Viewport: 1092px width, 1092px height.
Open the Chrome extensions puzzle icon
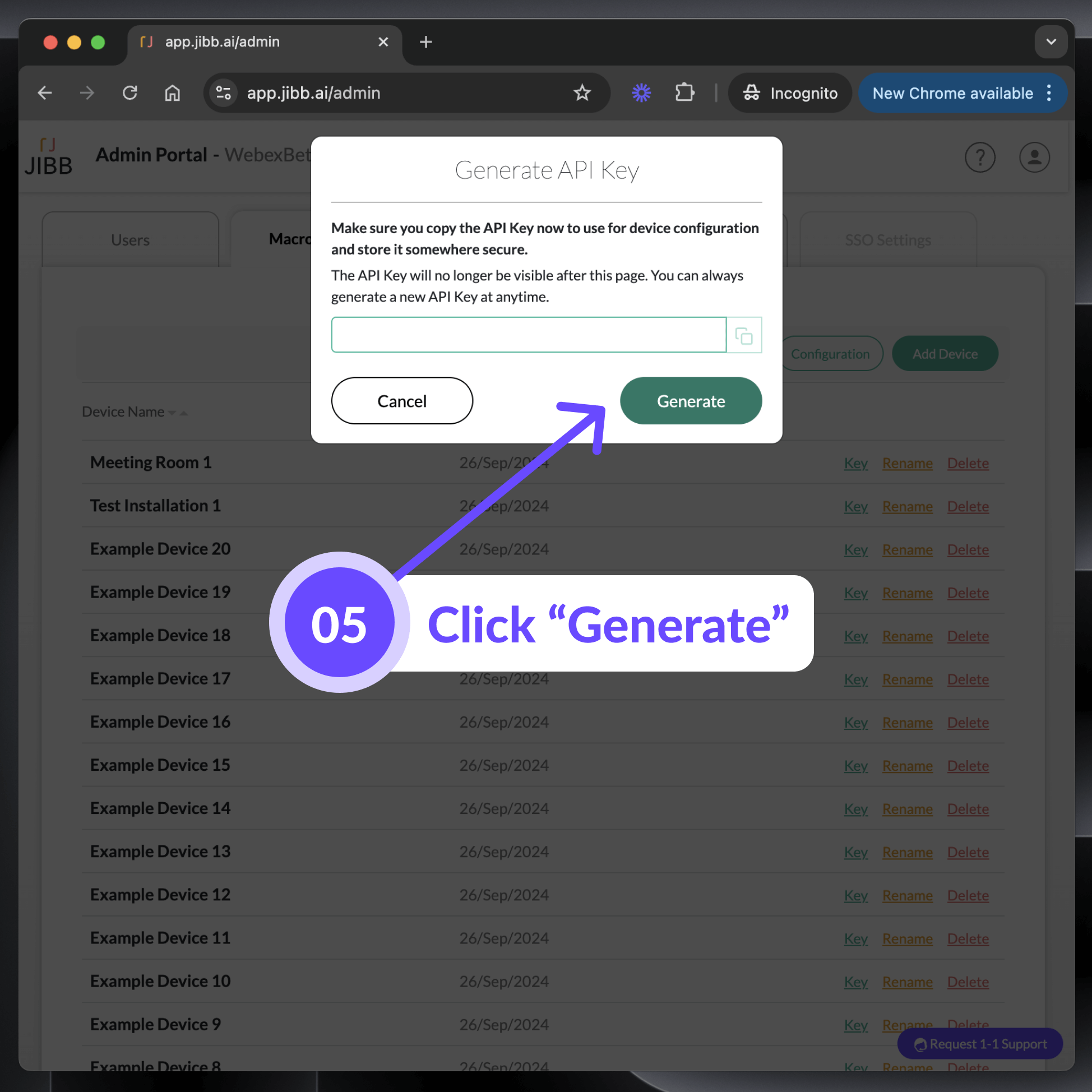pos(684,92)
